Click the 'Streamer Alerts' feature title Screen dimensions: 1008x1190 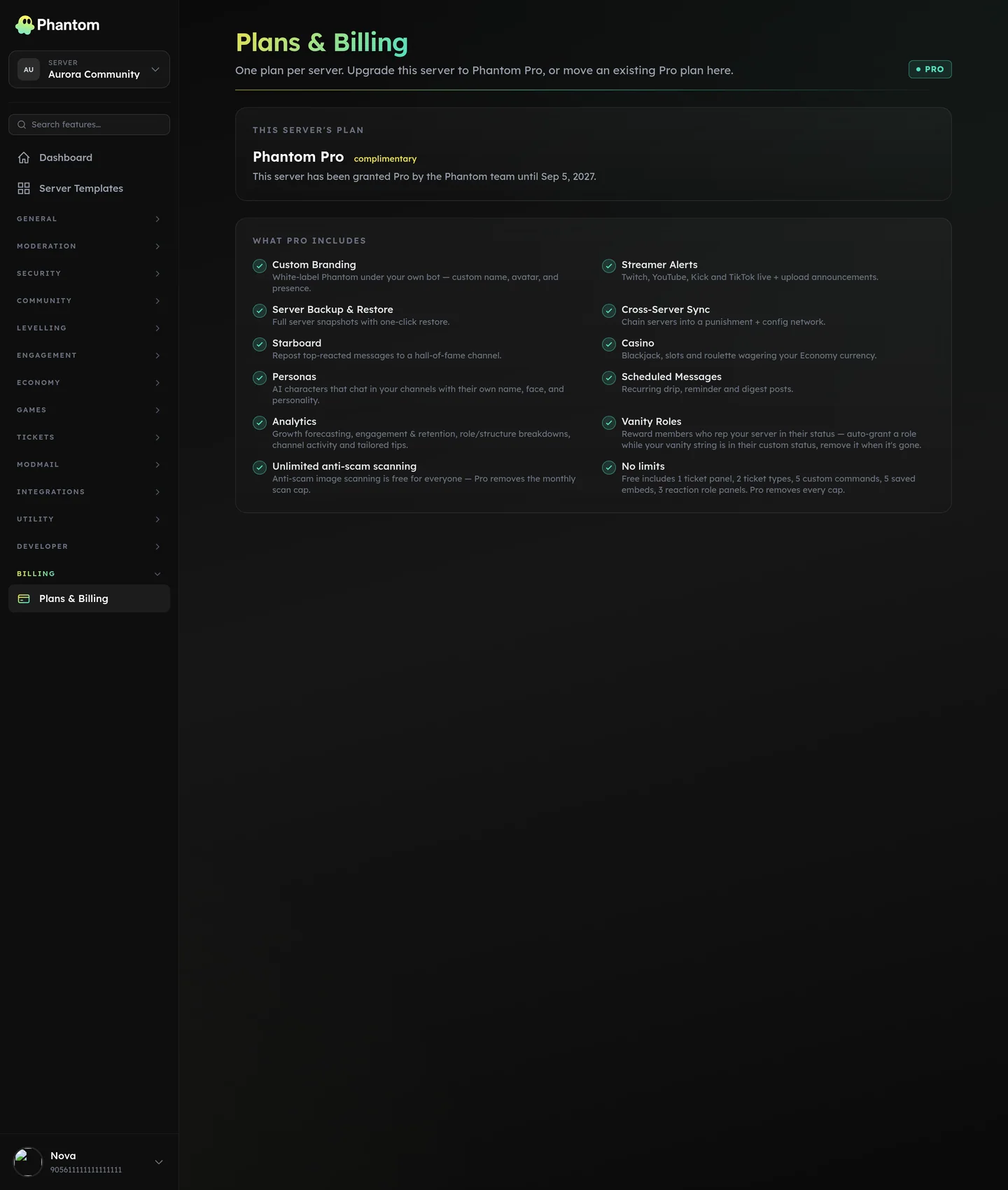tap(659, 265)
